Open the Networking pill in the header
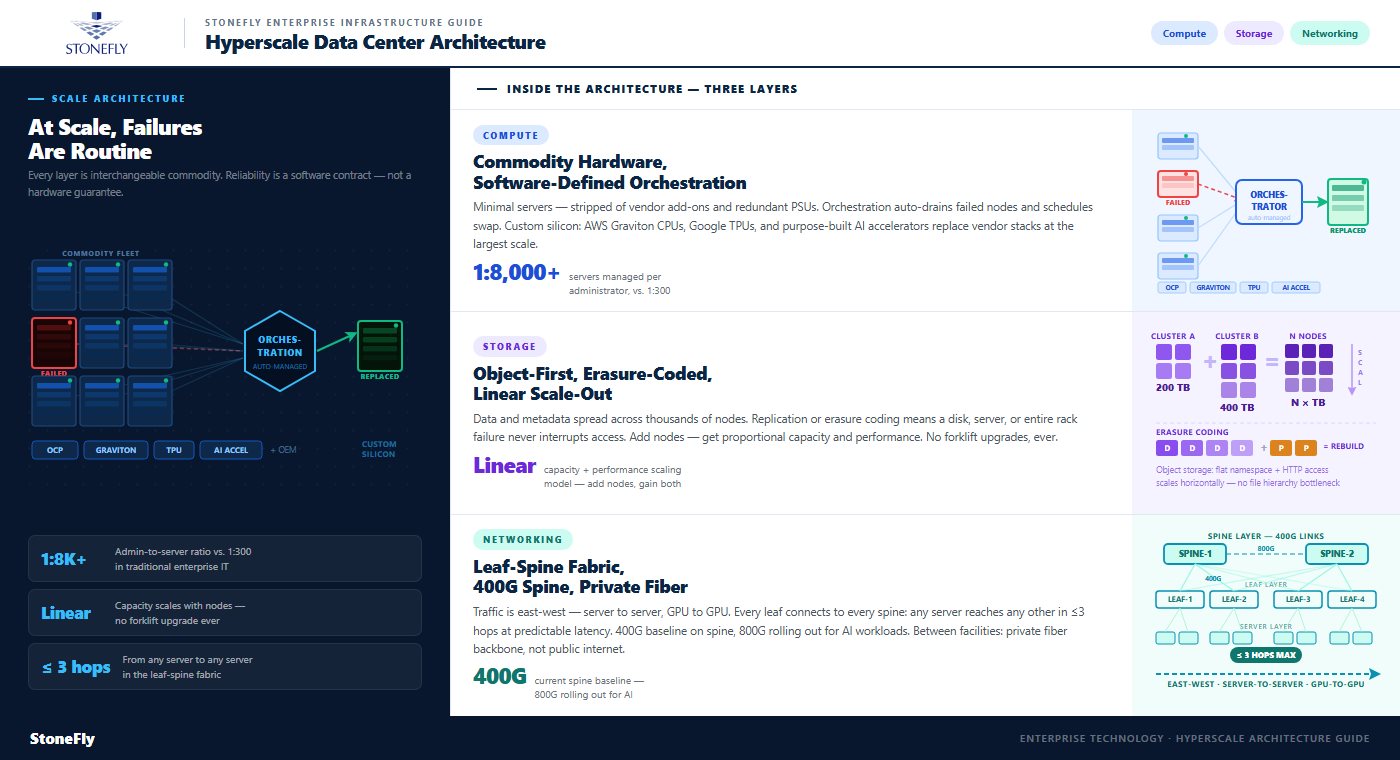 1329,33
